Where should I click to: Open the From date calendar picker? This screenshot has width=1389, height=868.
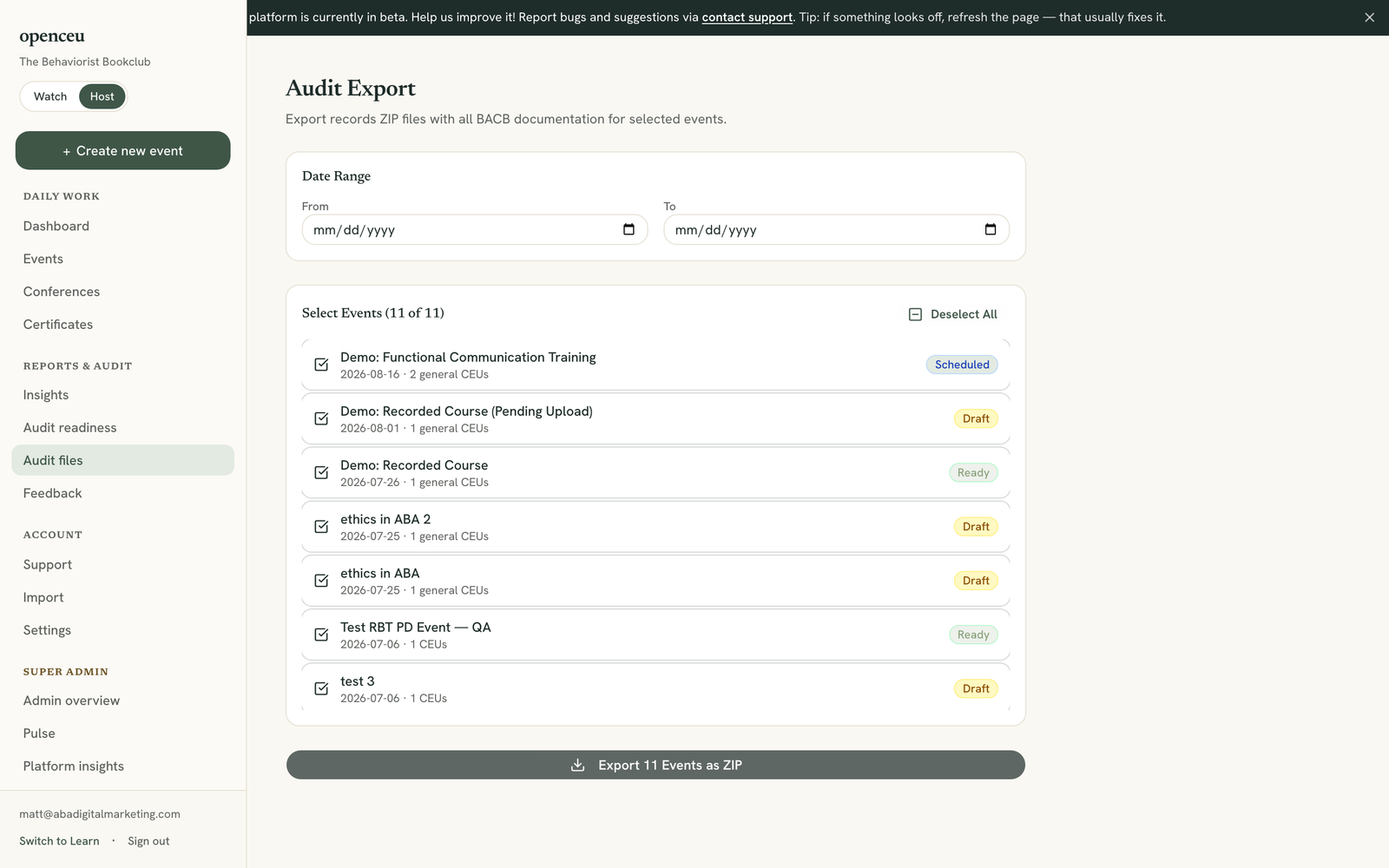[x=629, y=230]
